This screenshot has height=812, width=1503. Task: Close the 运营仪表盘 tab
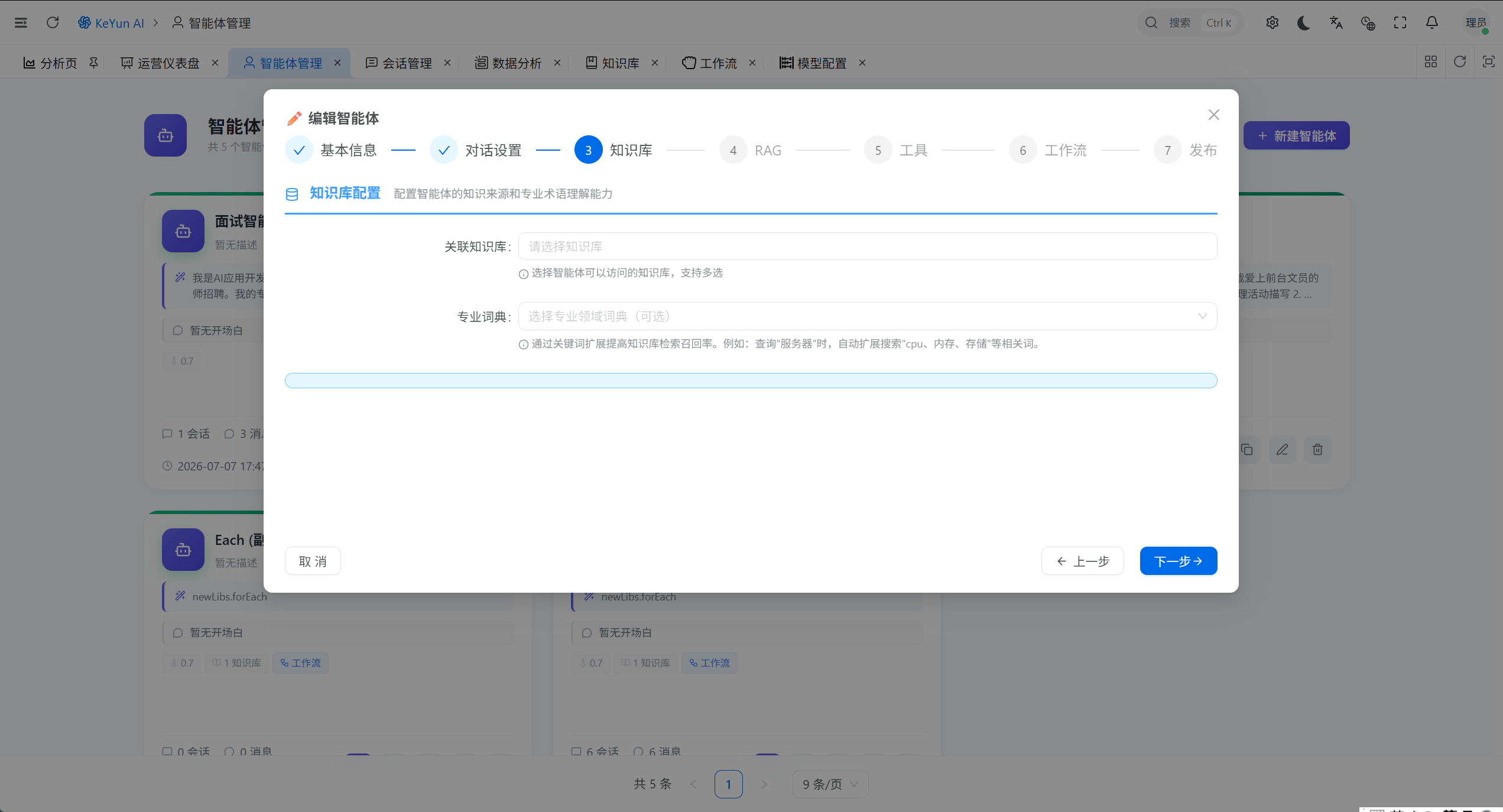(215, 63)
